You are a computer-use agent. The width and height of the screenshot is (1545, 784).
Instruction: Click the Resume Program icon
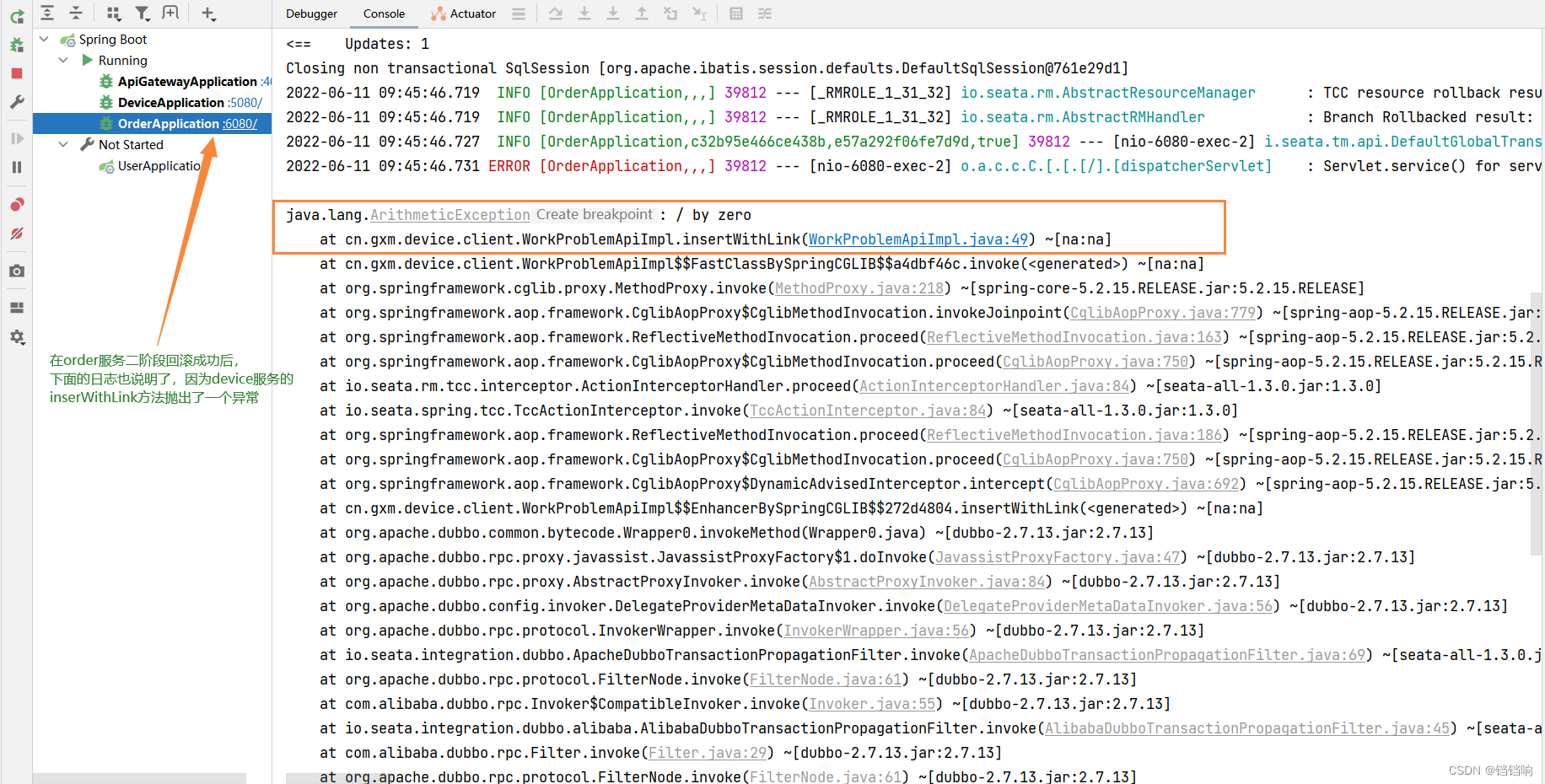pyautogui.click(x=17, y=138)
